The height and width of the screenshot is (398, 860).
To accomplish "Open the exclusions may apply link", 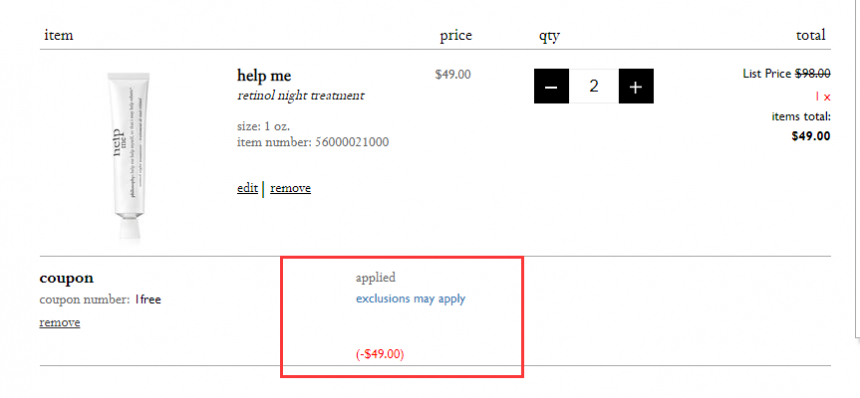I will [x=410, y=299].
